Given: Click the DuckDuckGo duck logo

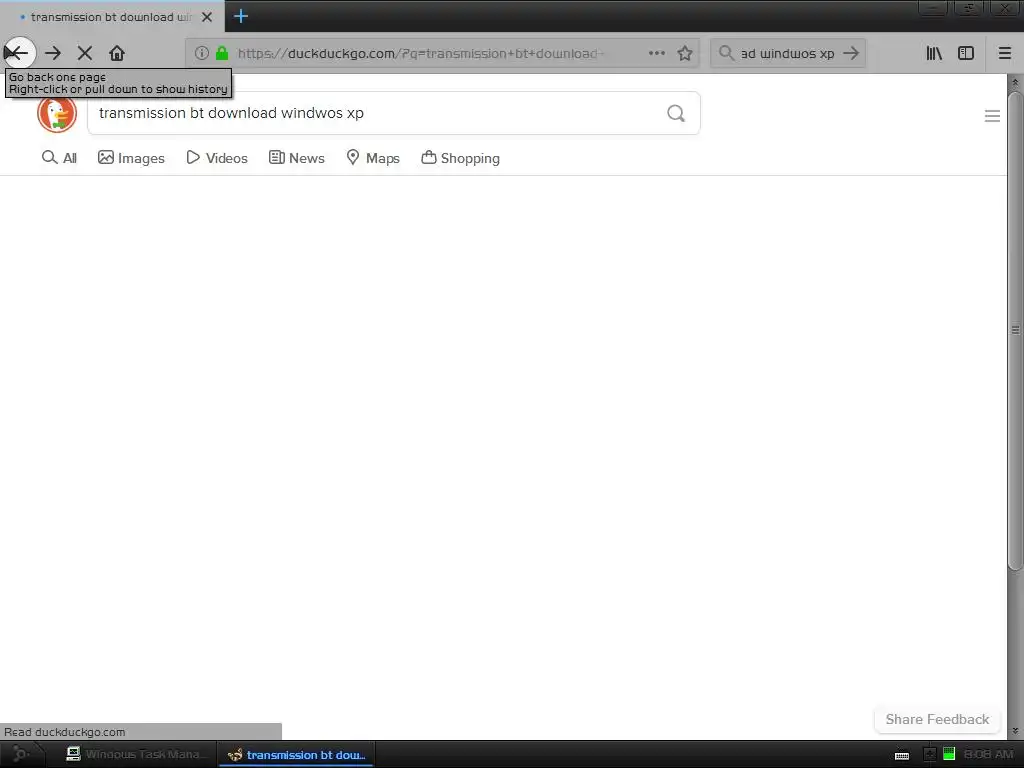Looking at the screenshot, I should point(57,113).
